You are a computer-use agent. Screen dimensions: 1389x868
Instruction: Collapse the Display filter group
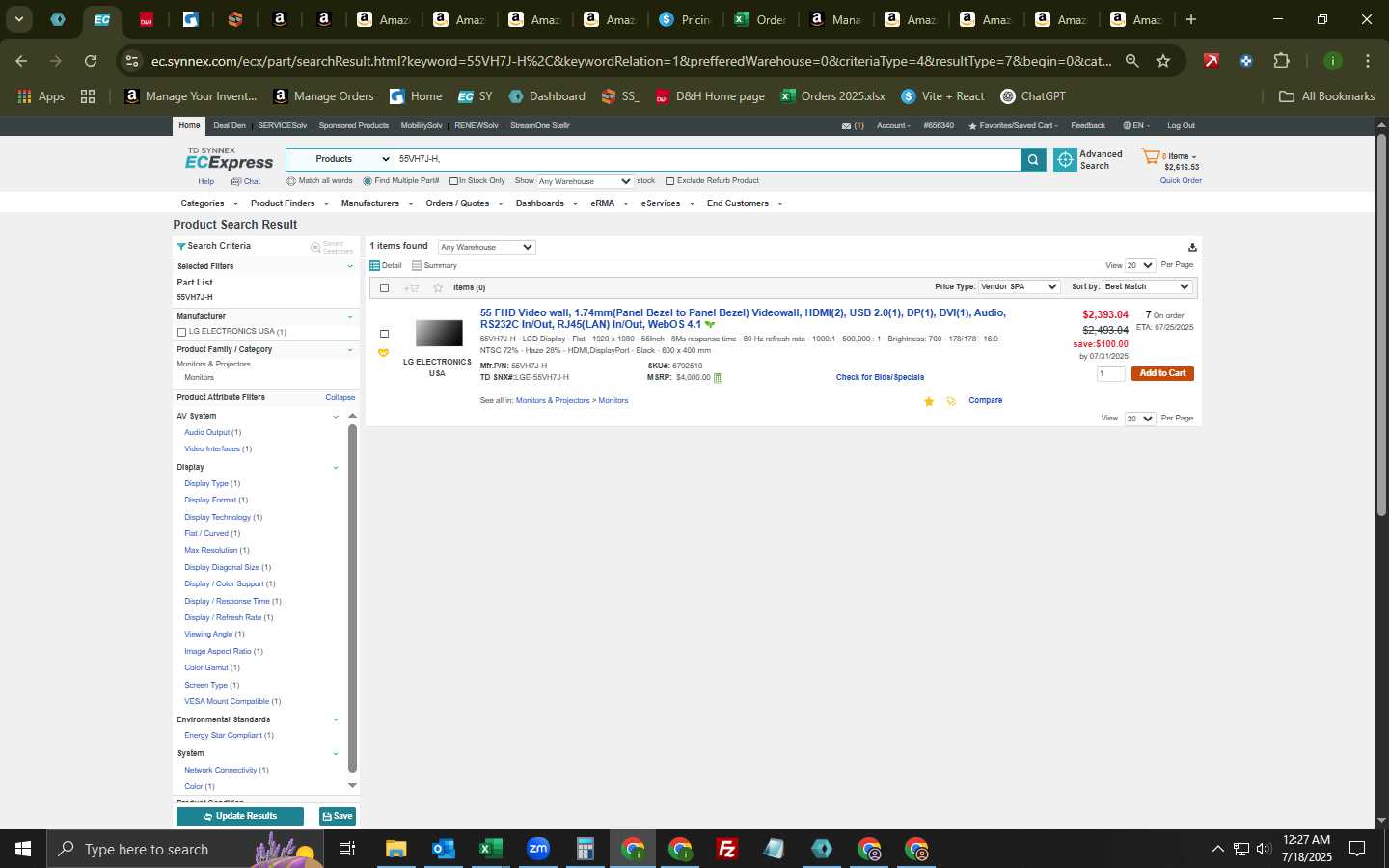(x=336, y=468)
